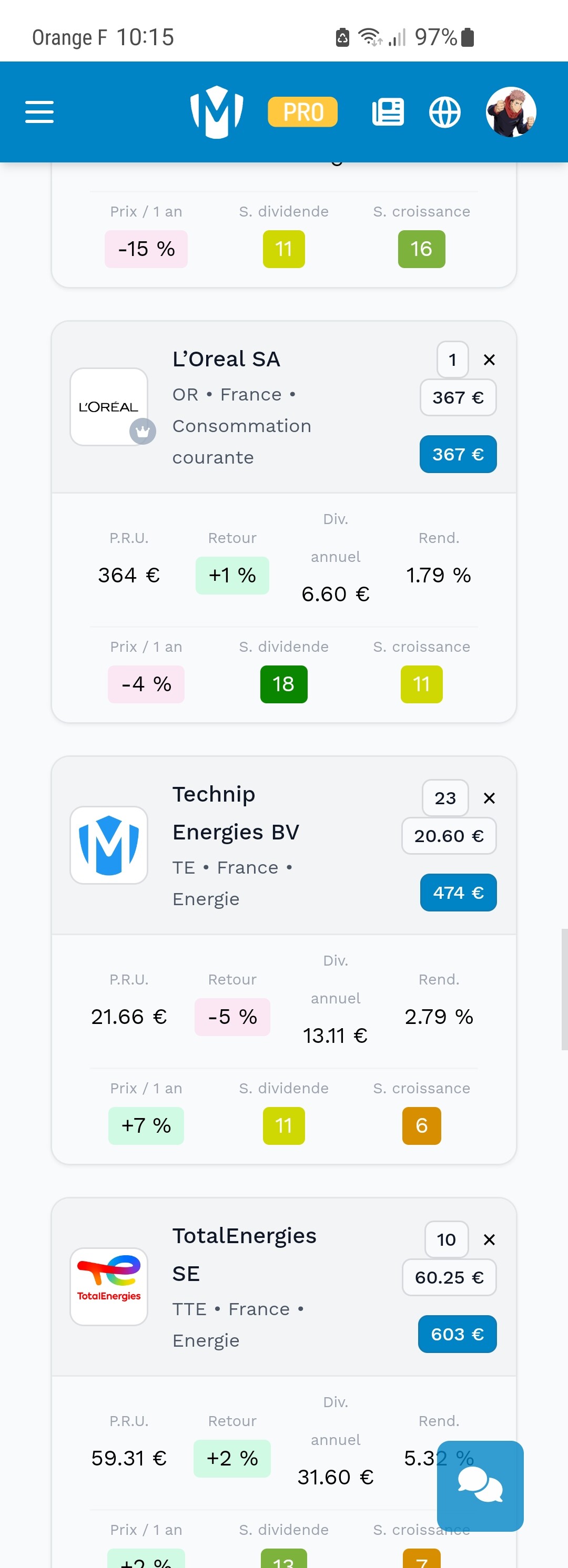
Task: Tap the L'Oréal company logo
Action: click(108, 406)
